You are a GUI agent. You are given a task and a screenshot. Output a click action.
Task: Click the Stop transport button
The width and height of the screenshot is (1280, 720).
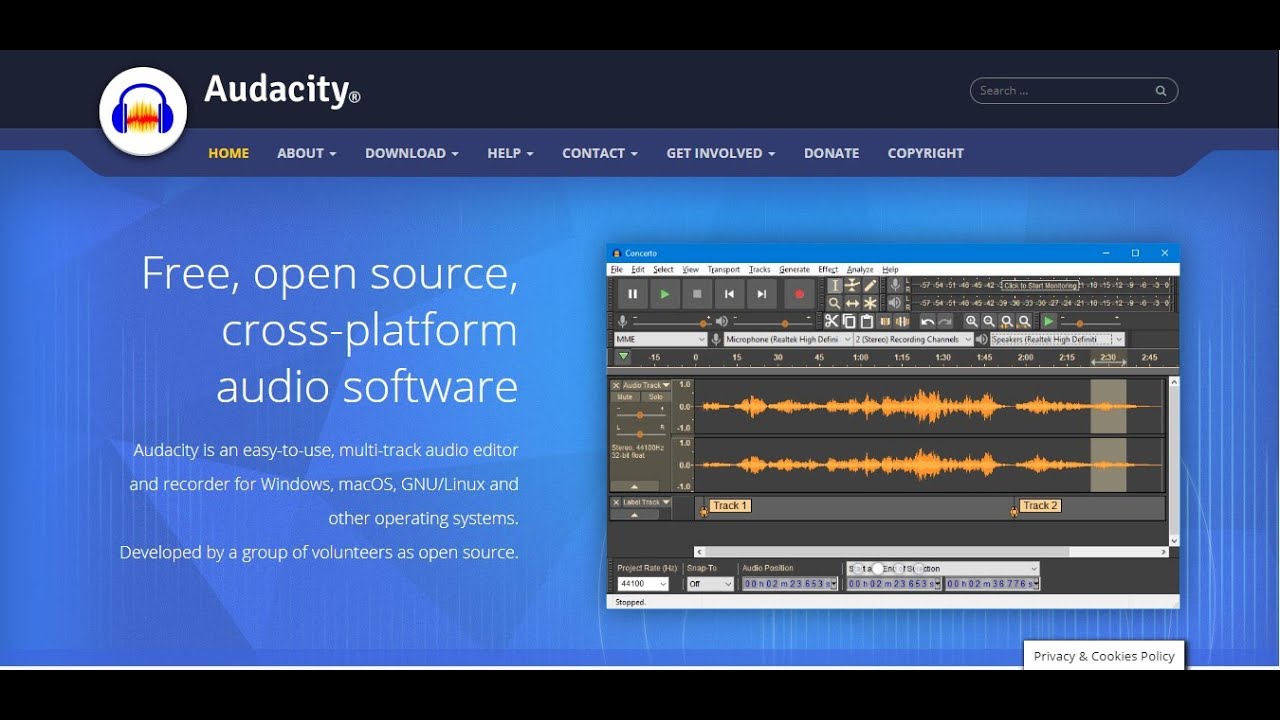tap(697, 294)
